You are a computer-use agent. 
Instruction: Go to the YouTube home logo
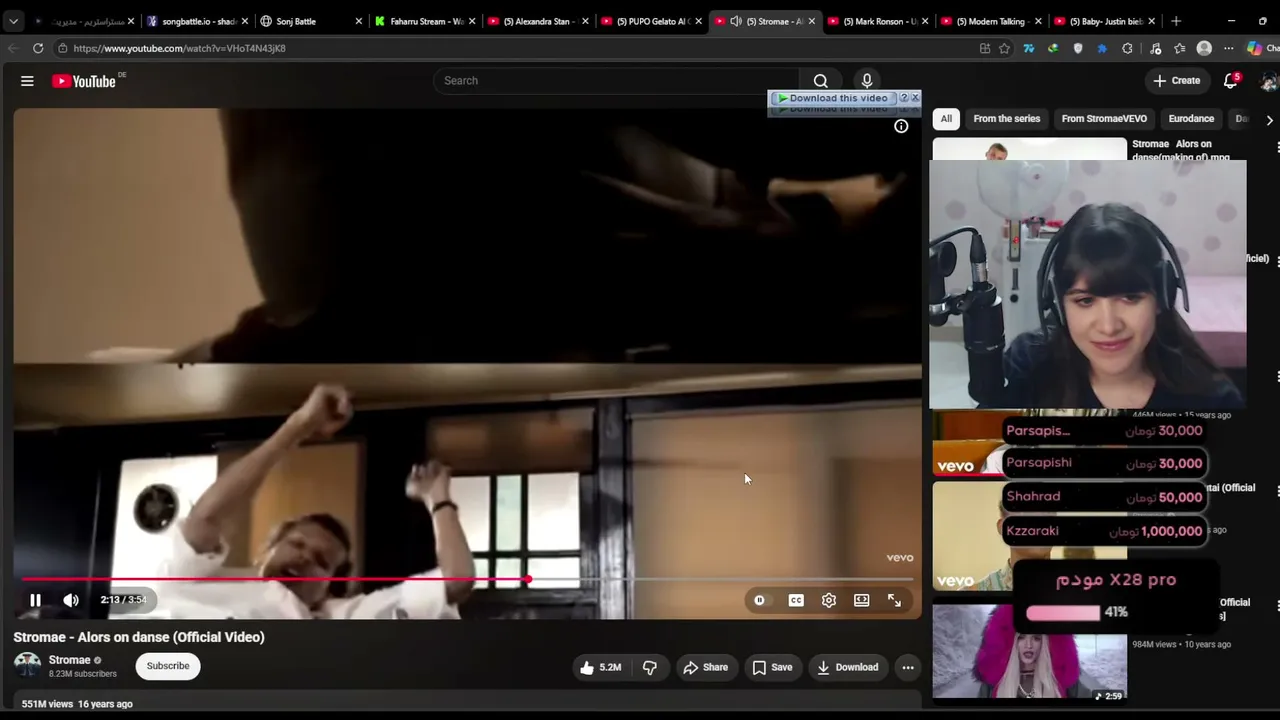pyautogui.click(x=84, y=81)
